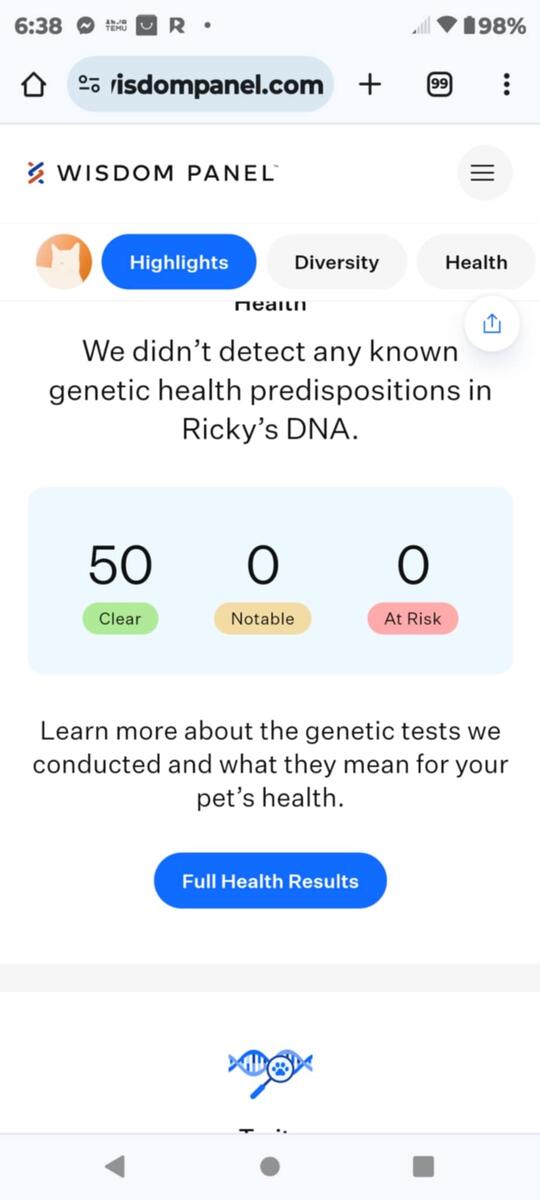Select the red At Risk badge
The height and width of the screenshot is (1200, 540).
click(413, 619)
